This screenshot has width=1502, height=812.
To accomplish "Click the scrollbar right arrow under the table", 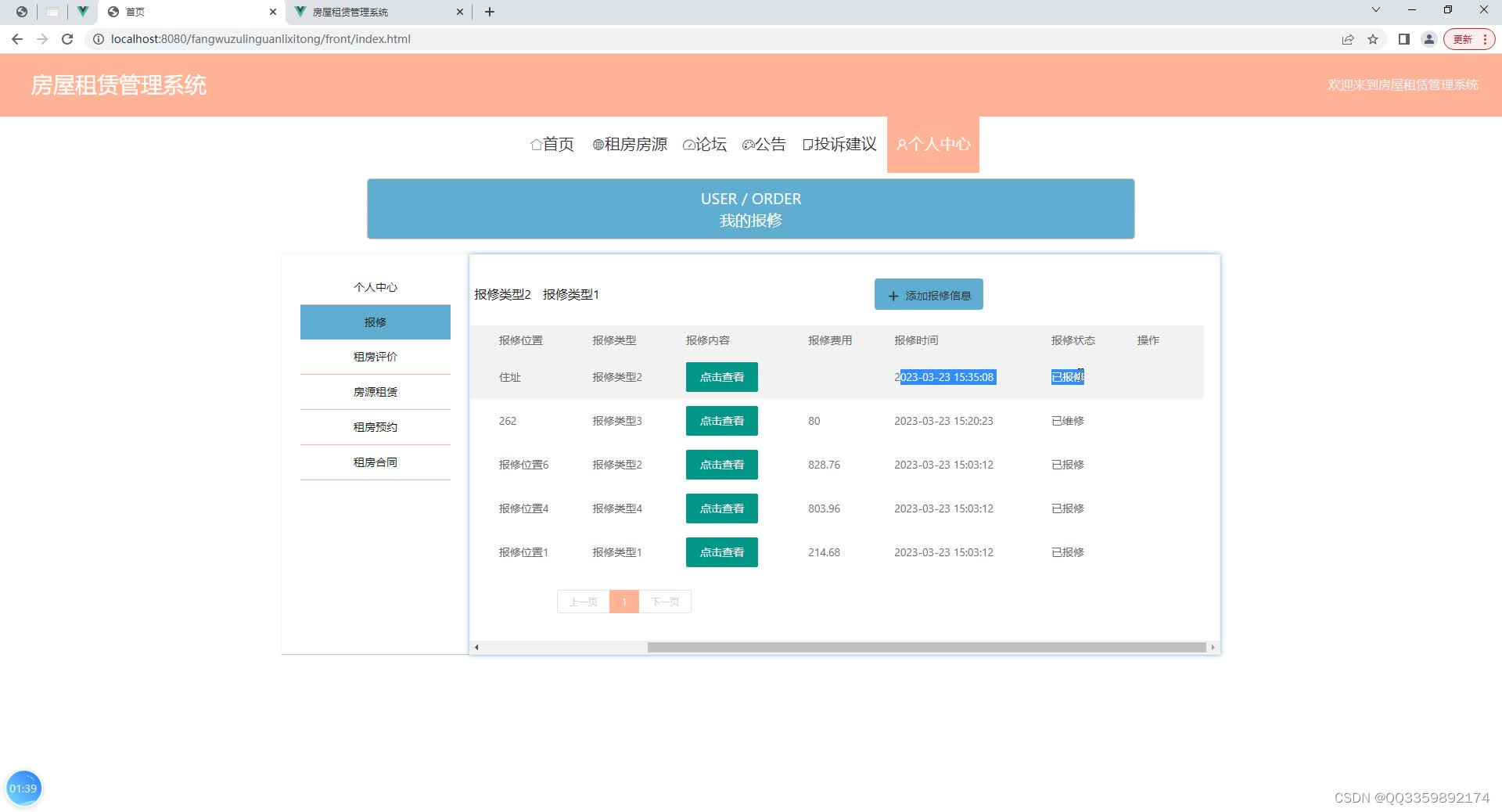I will point(1213,647).
